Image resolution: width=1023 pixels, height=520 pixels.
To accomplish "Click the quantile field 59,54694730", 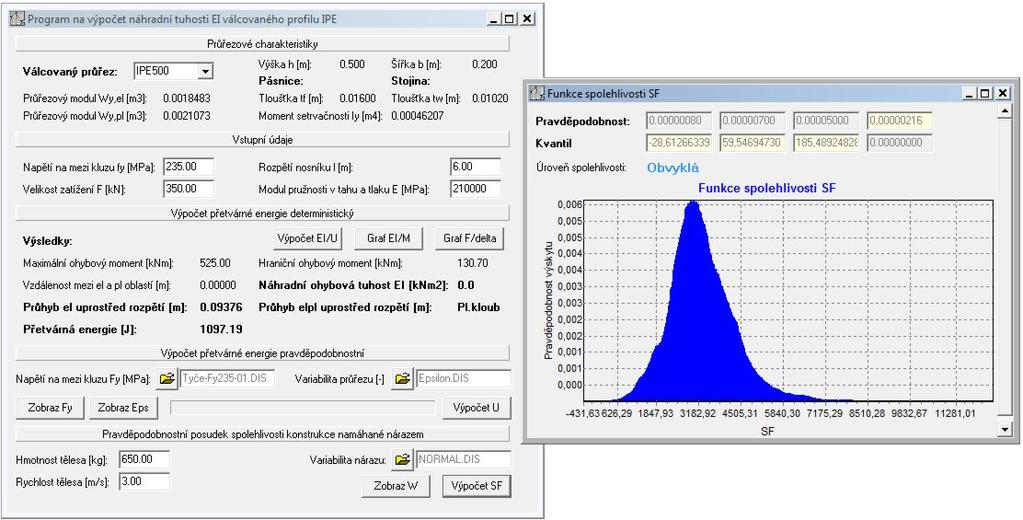I will click(x=753, y=143).
